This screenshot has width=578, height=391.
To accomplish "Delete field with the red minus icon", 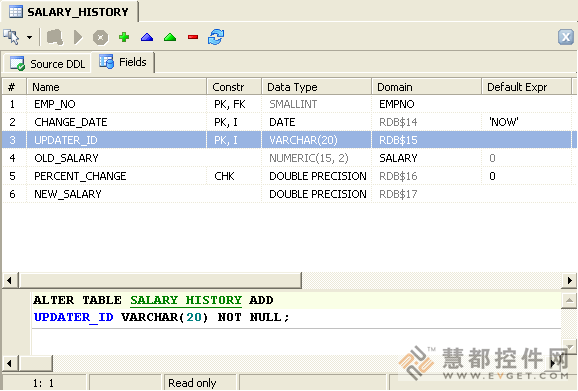I will point(193,37).
